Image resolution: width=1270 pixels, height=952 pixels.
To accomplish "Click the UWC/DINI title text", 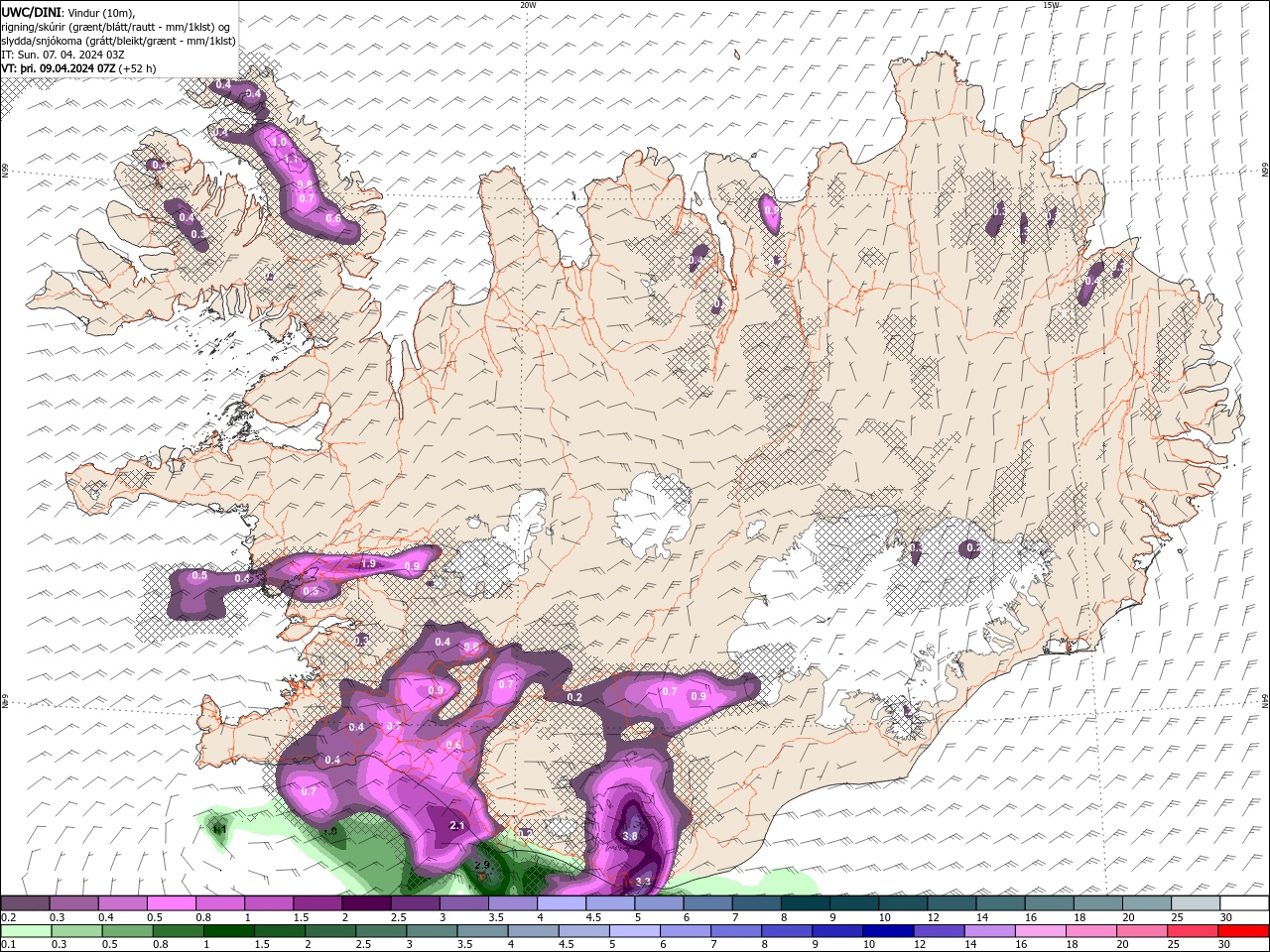I will [x=31, y=12].
